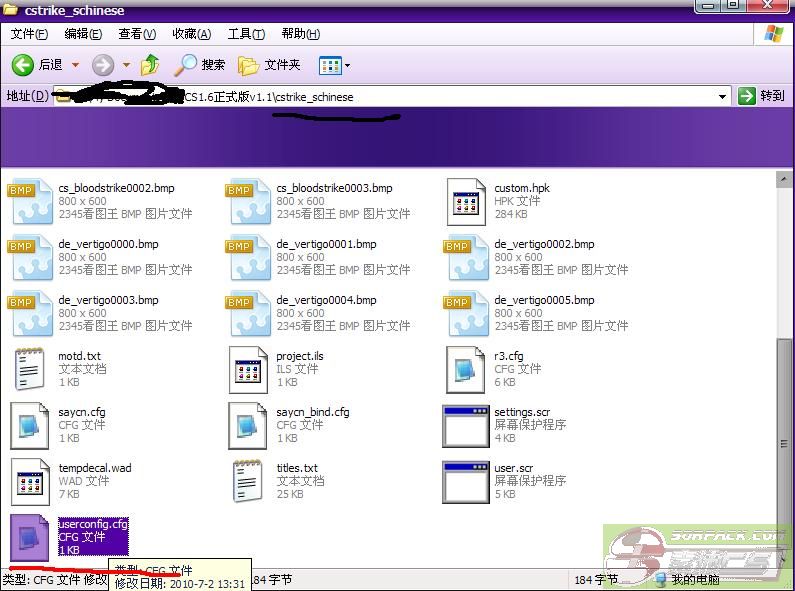Expand the Forward history dropdown arrow

[126, 65]
